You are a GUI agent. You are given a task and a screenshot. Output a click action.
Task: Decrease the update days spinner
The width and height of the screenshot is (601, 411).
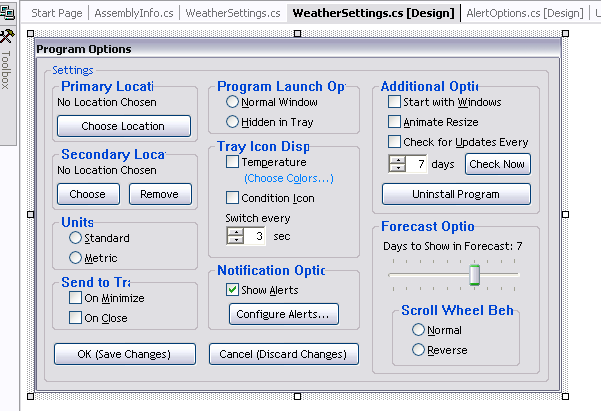[x=397, y=168]
